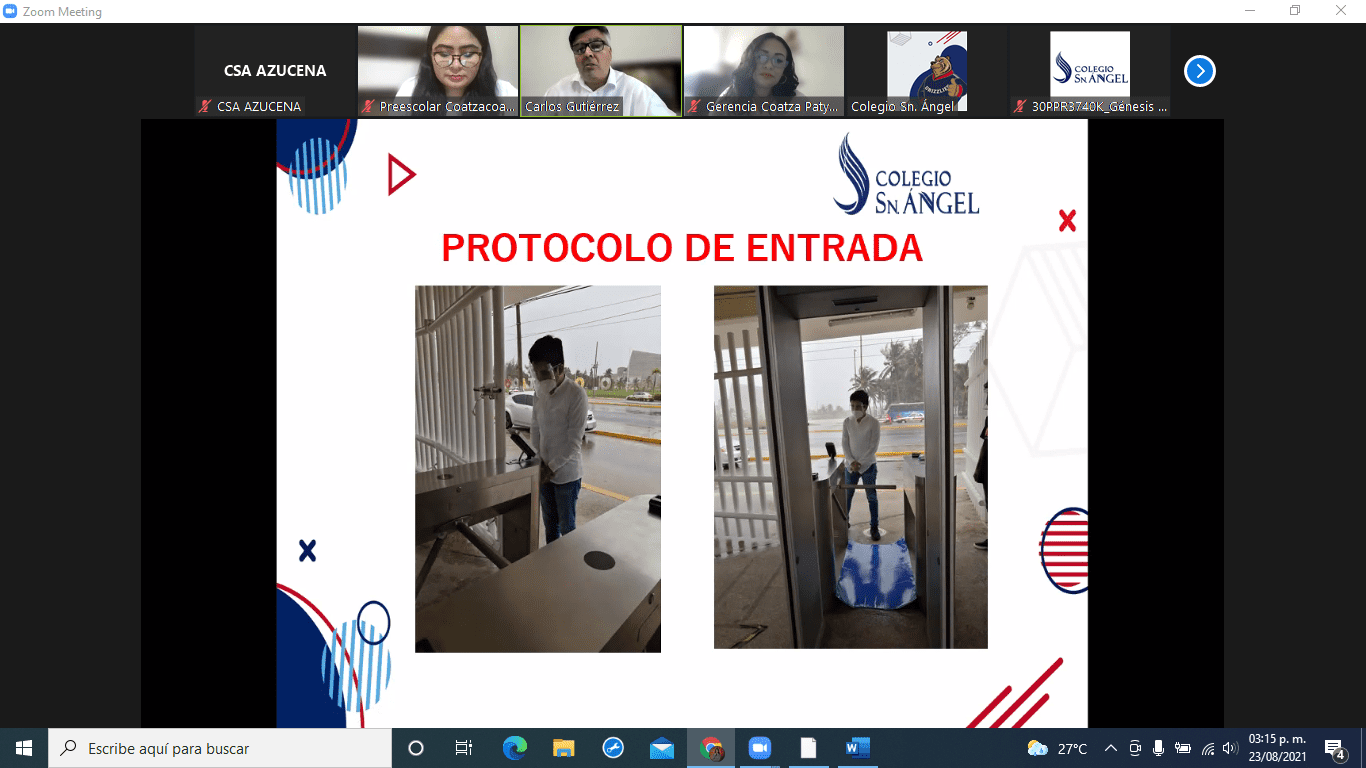Open Microsoft Word from the taskbar

(858, 748)
